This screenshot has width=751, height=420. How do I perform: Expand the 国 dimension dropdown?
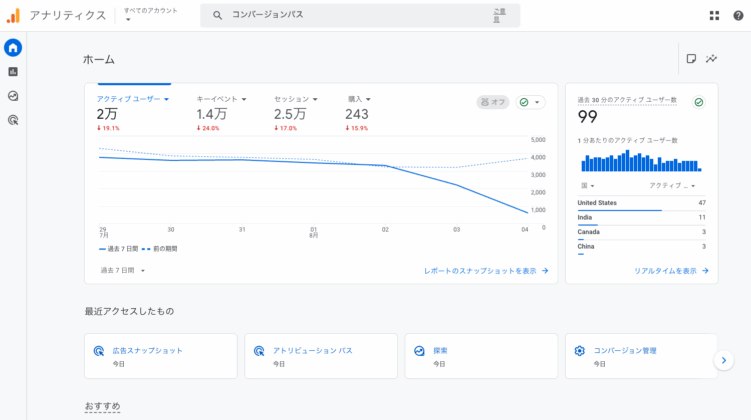tap(587, 185)
